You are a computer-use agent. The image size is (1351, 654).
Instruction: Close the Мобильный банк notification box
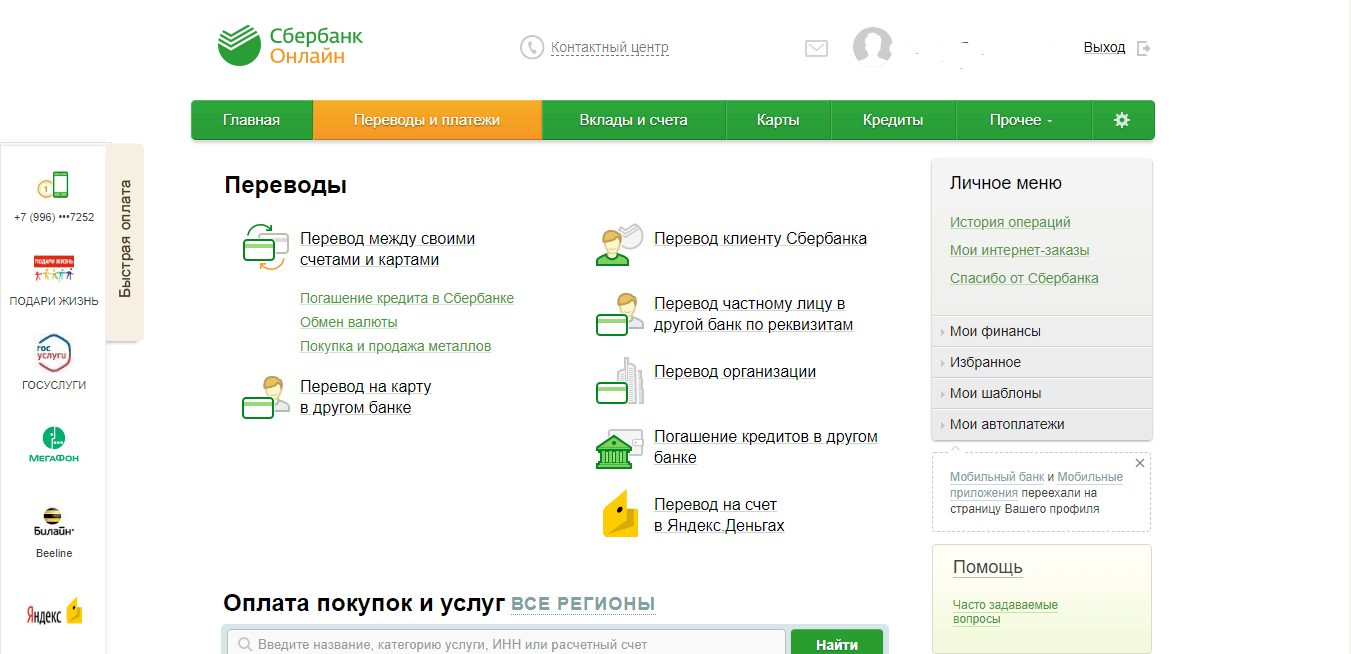[1140, 463]
